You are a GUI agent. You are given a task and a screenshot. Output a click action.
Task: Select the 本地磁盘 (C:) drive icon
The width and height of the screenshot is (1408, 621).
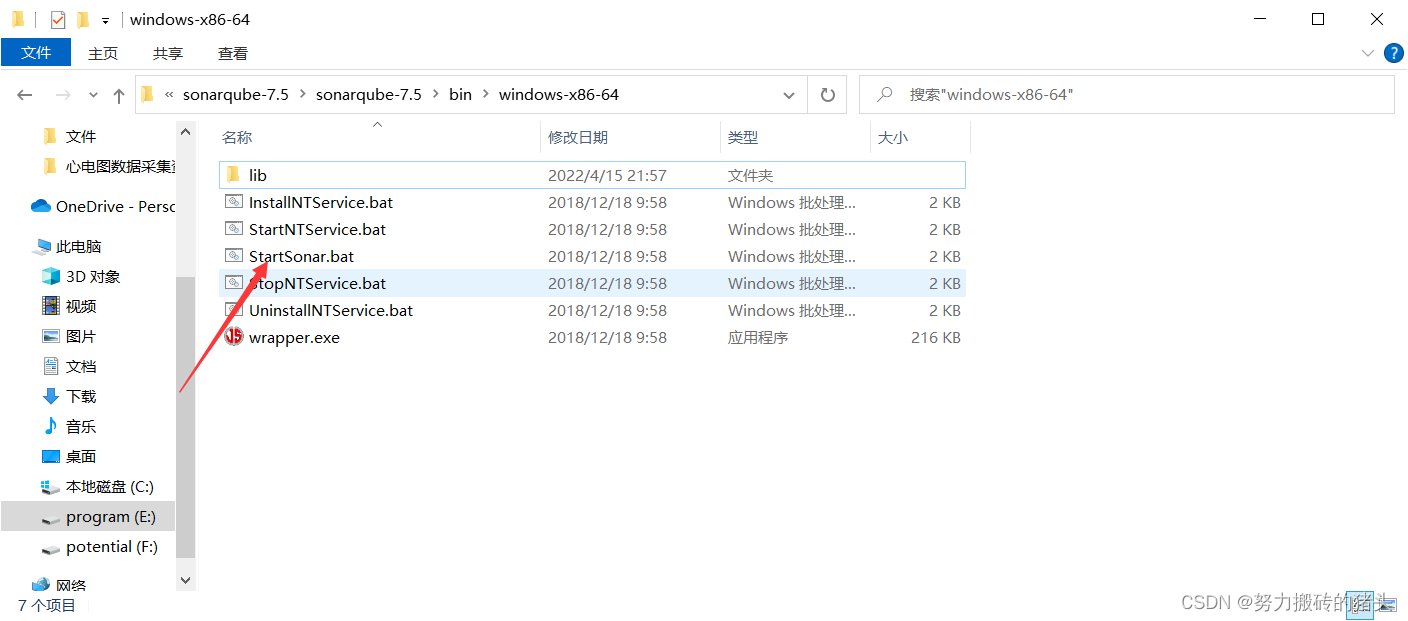(x=50, y=487)
